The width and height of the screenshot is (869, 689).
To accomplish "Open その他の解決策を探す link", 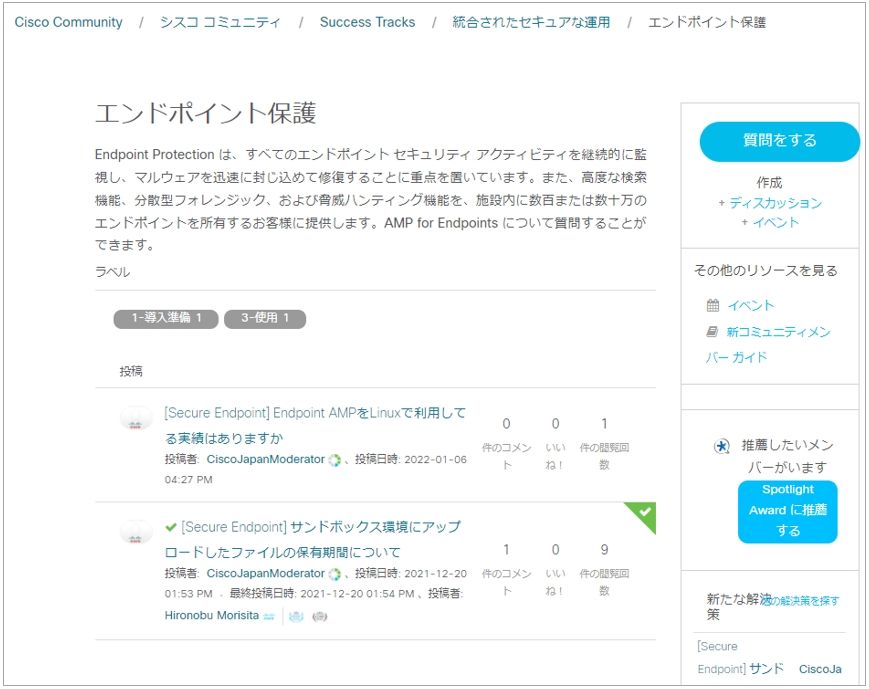I will (x=800, y=600).
